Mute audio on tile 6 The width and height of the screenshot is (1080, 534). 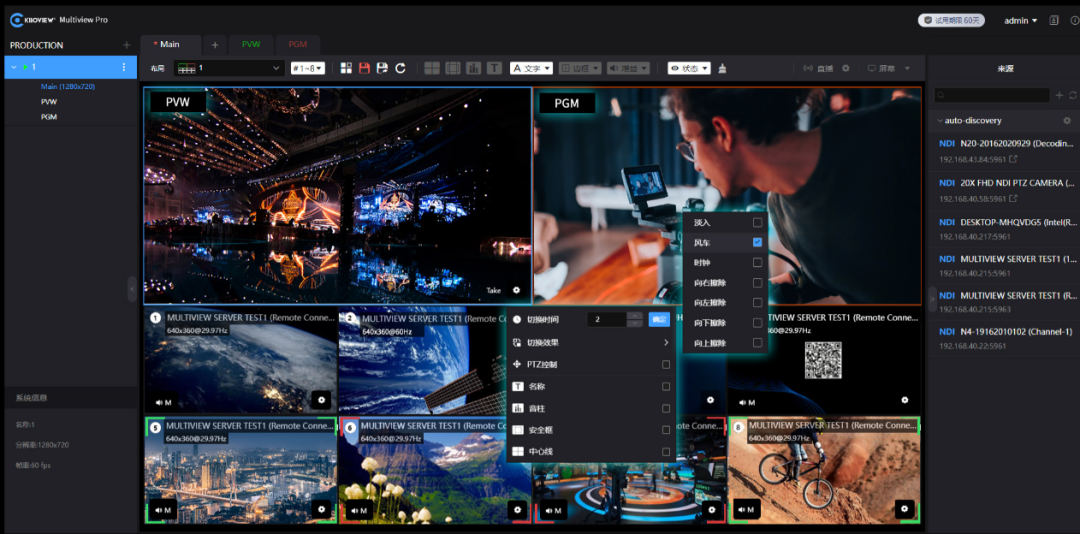359,510
